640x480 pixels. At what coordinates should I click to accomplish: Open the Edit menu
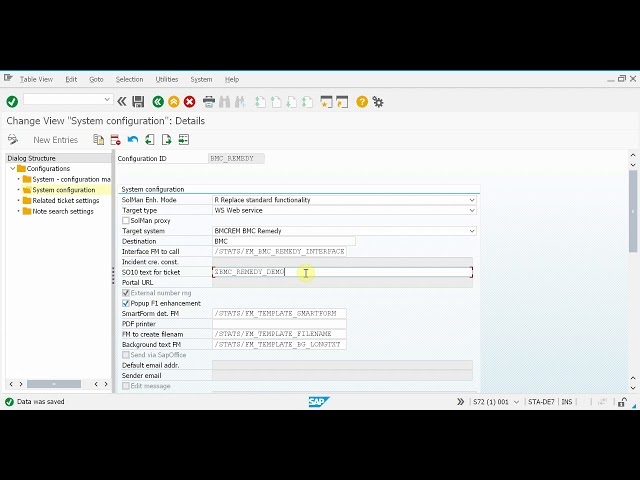[71, 79]
